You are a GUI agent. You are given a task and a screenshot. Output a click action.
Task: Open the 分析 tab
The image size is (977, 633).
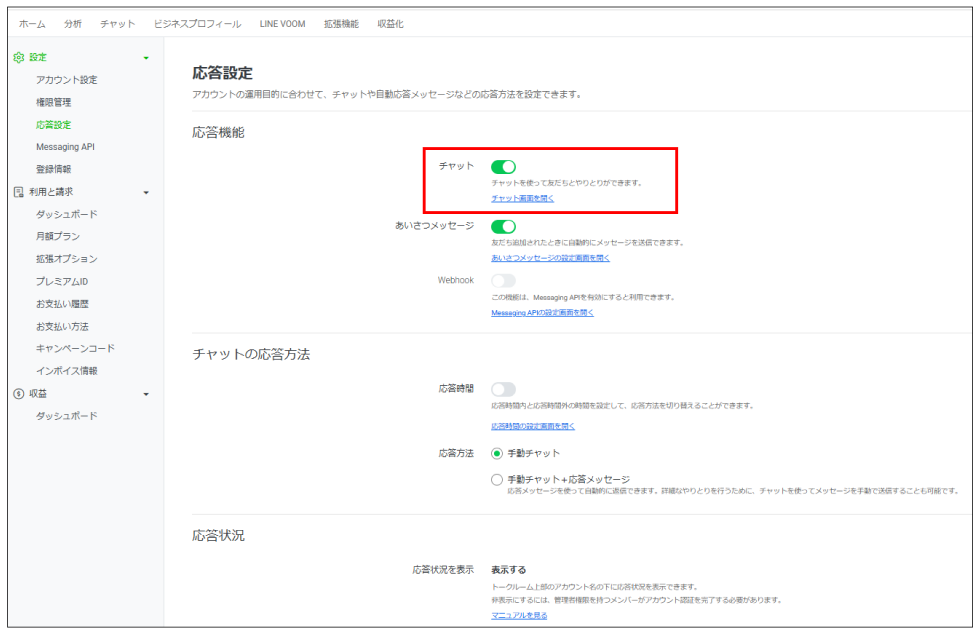click(73, 24)
